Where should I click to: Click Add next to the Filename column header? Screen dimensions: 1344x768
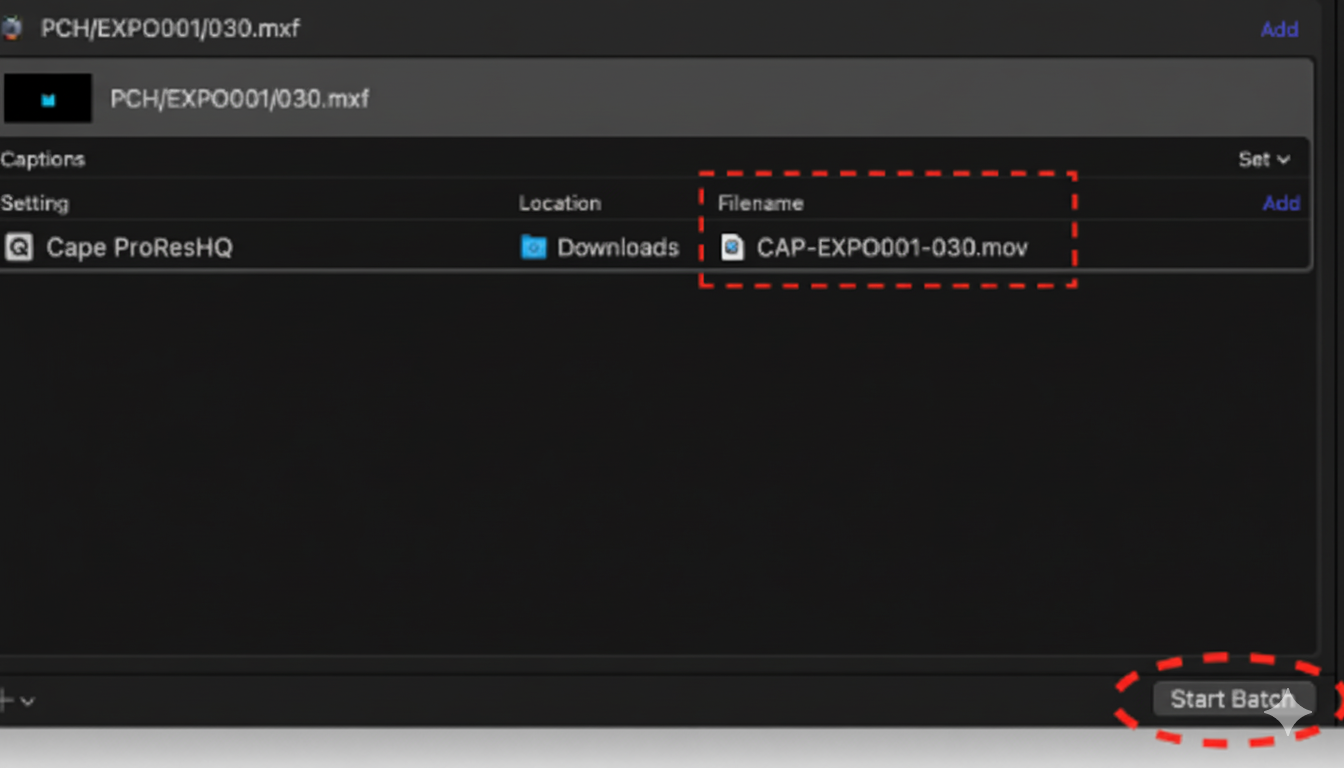[x=1282, y=203]
